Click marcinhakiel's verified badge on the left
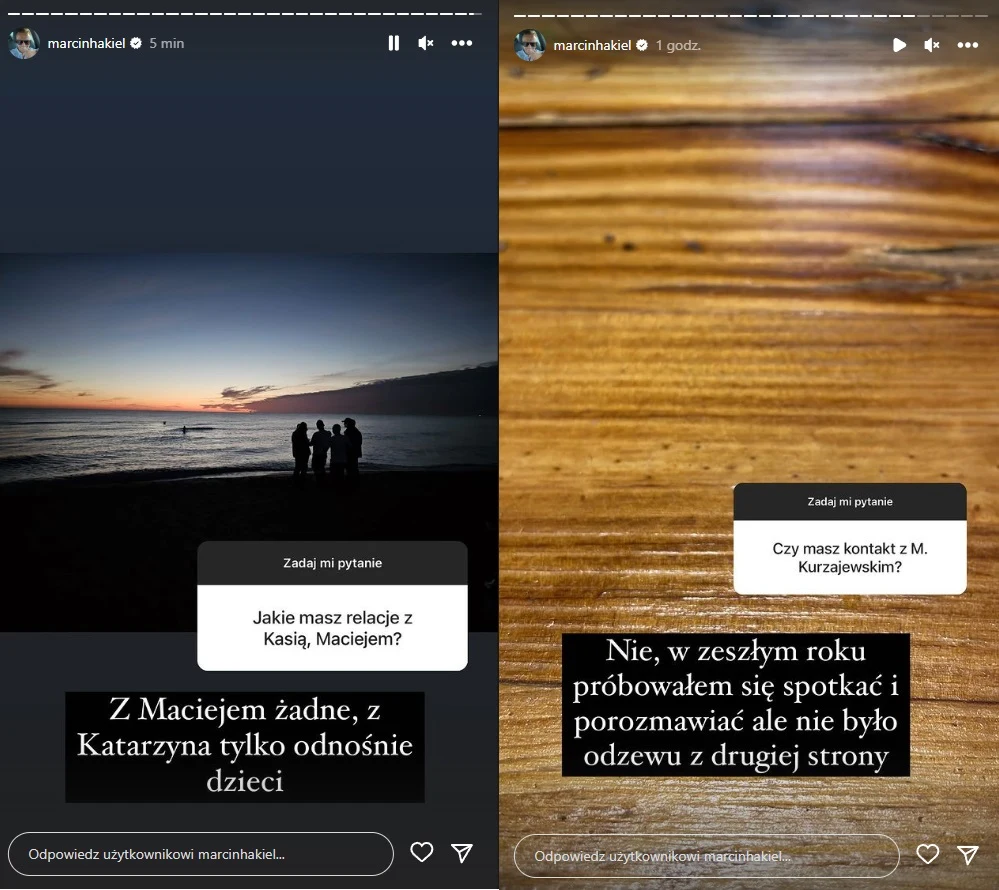 tap(134, 43)
